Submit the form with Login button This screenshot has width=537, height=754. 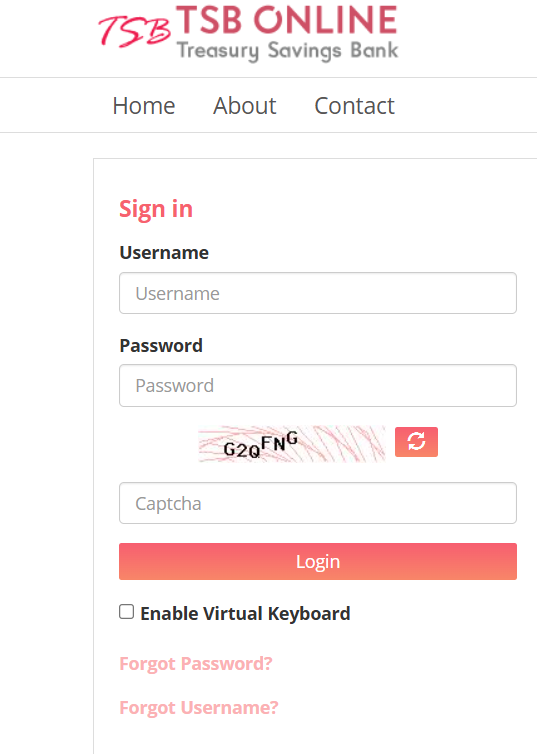click(318, 561)
